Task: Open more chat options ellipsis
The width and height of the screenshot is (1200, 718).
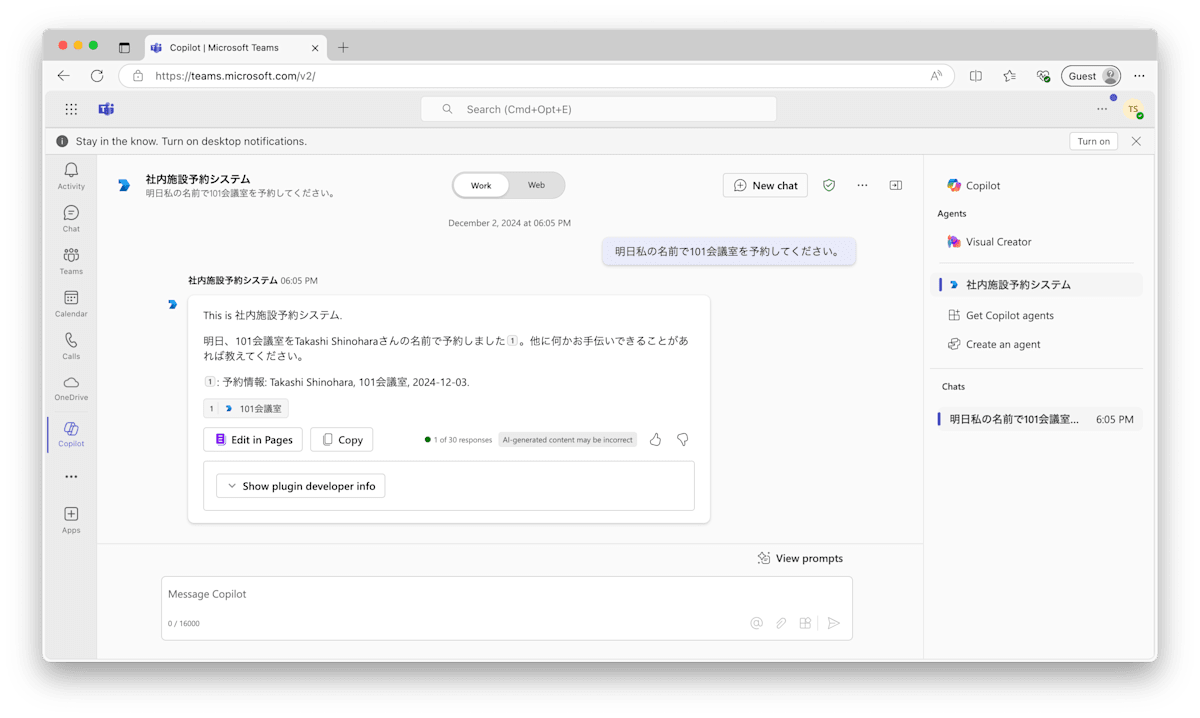Action: tap(862, 185)
